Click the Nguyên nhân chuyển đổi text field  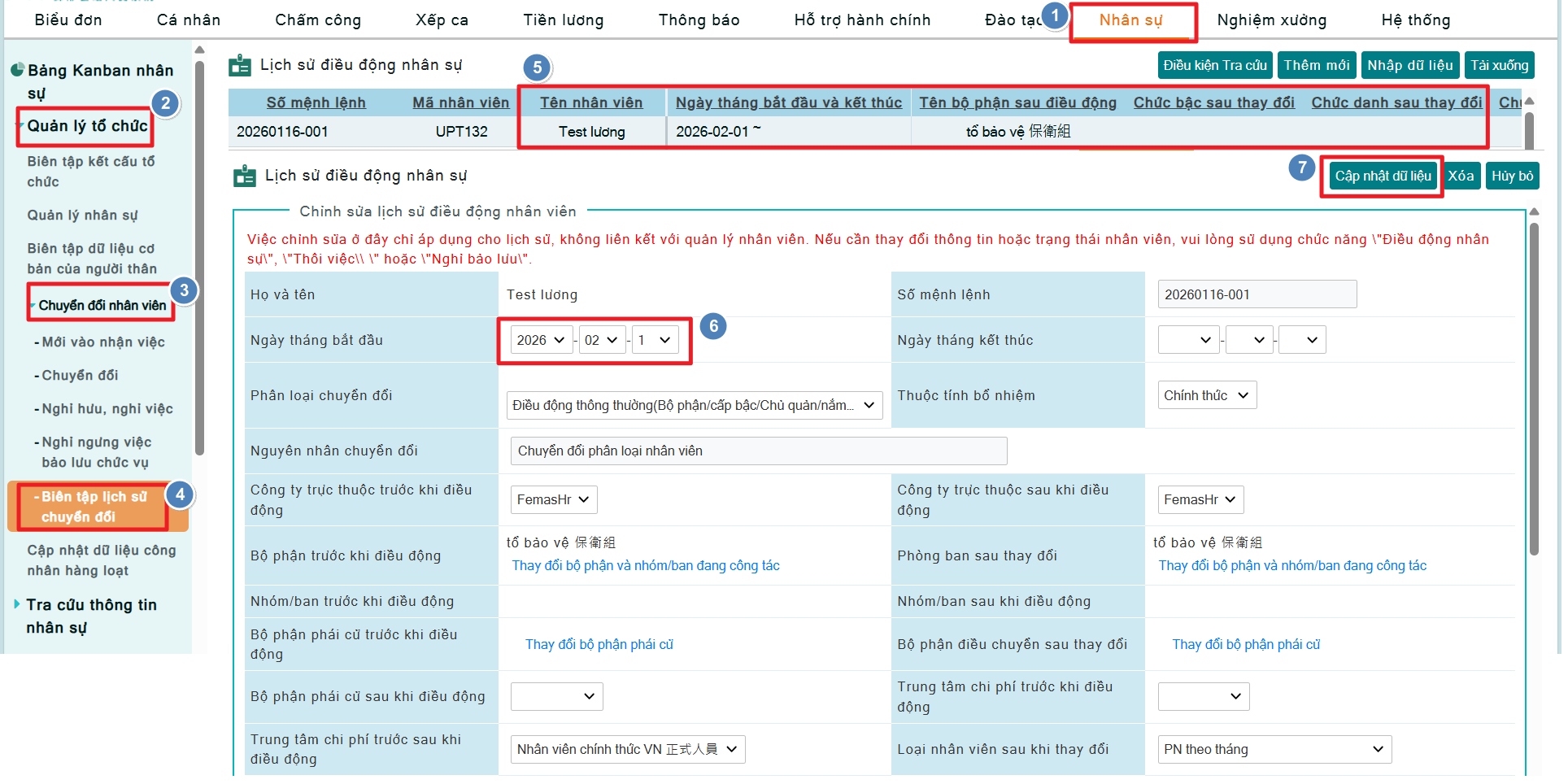coord(758,451)
